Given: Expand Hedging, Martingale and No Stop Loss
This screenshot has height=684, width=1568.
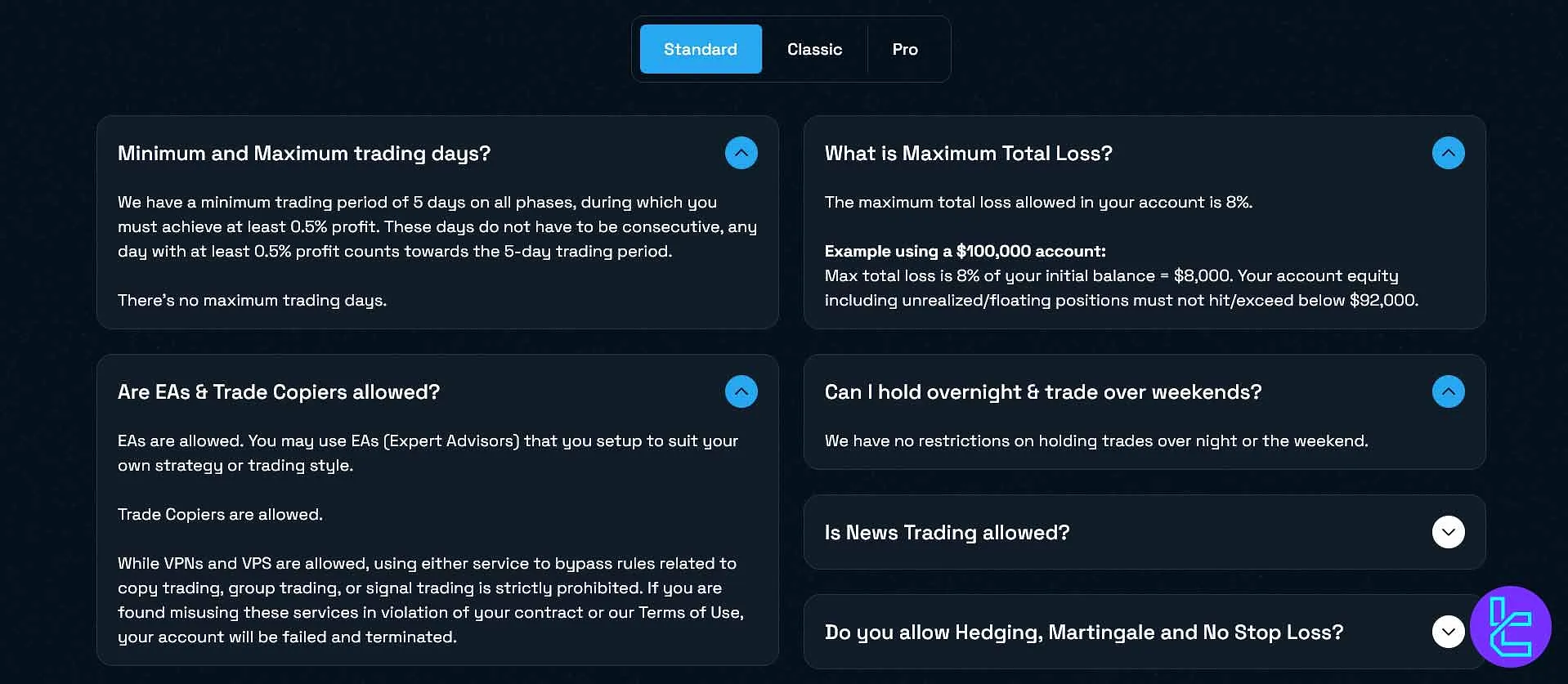Looking at the screenshot, I should (1448, 632).
